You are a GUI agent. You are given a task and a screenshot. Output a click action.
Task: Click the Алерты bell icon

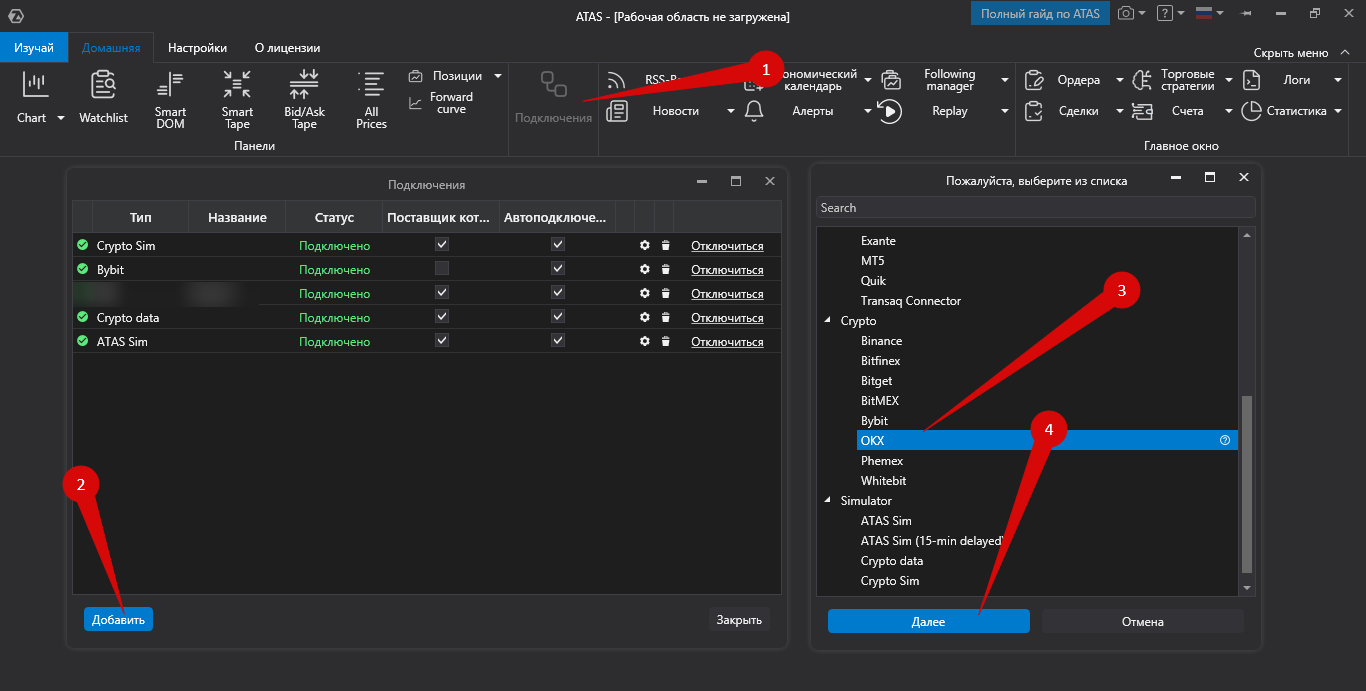[754, 111]
